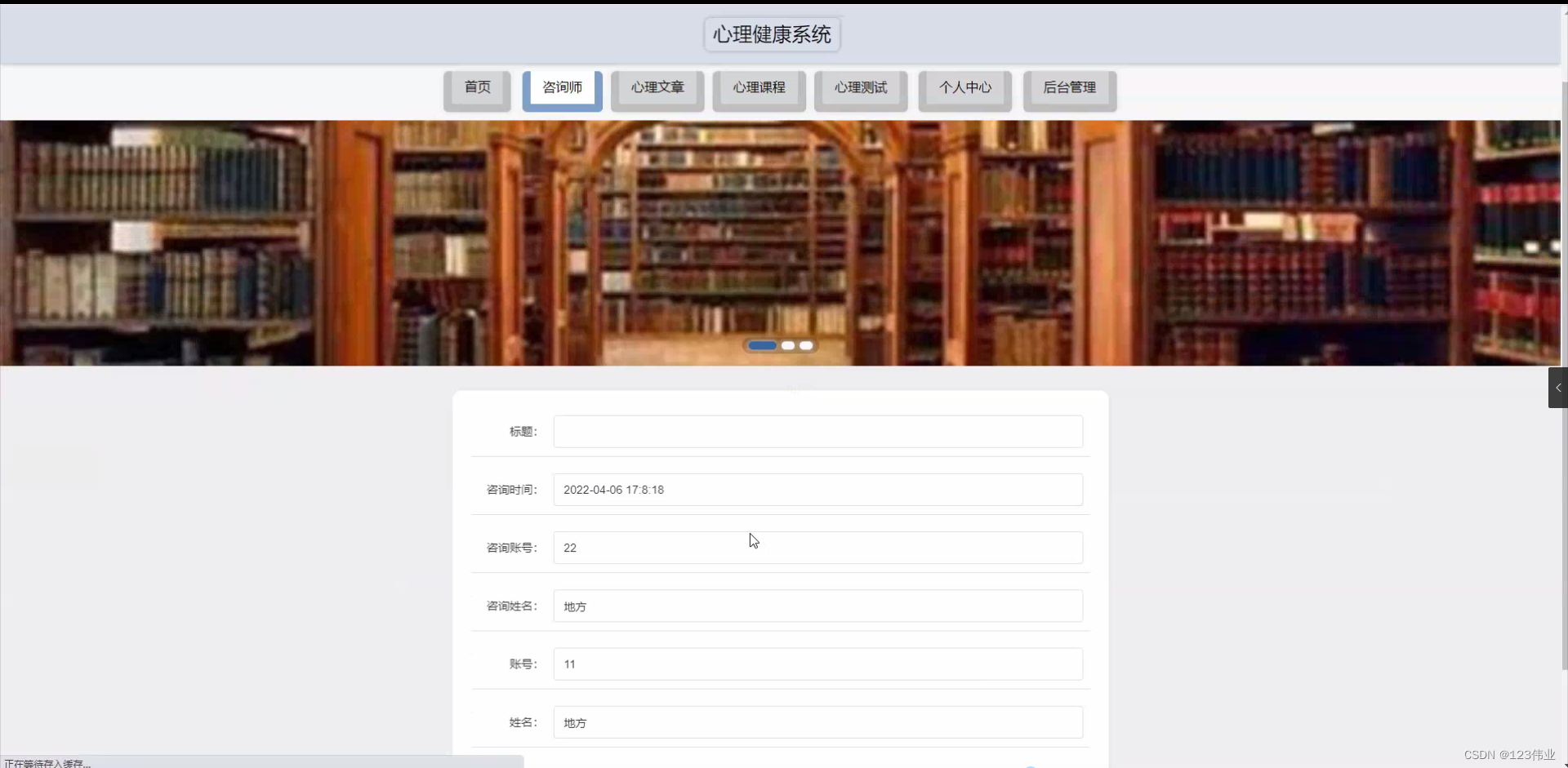Viewport: 1568px width, 768px height.
Task: Click the 咨询账号 field containing 22
Action: (817, 548)
